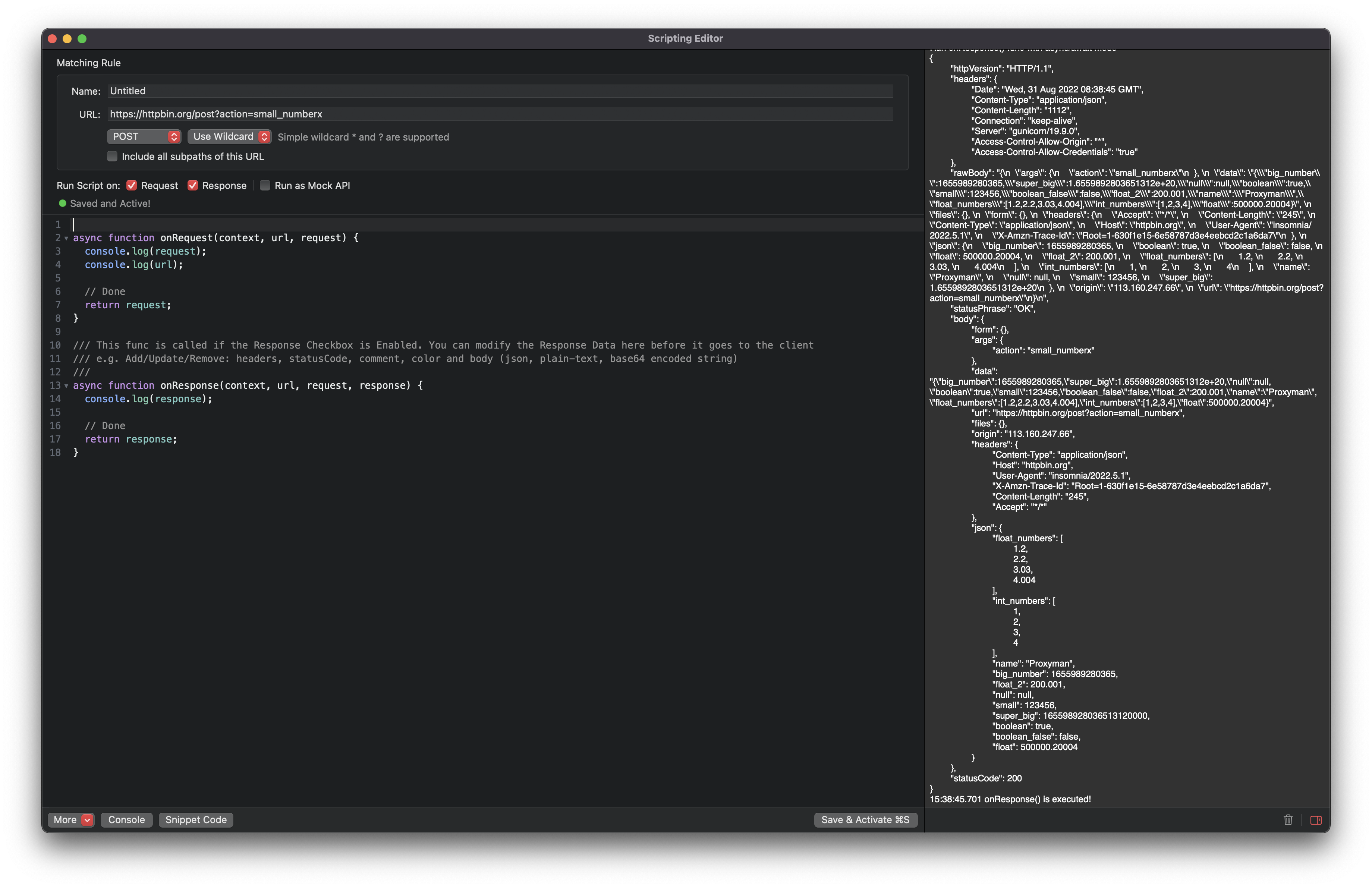Click line number 10 in the code gutter
Image resolution: width=1372 pixels, height=888 pixels.
(x=55, y=345)
